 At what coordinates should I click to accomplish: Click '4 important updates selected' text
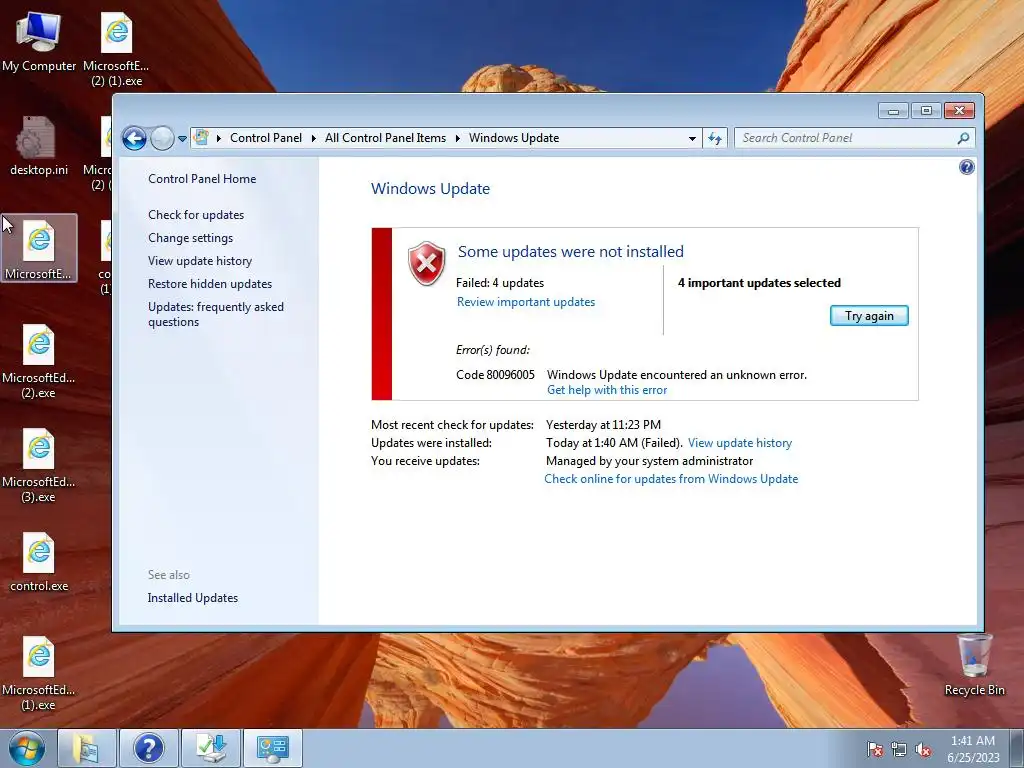759,283
